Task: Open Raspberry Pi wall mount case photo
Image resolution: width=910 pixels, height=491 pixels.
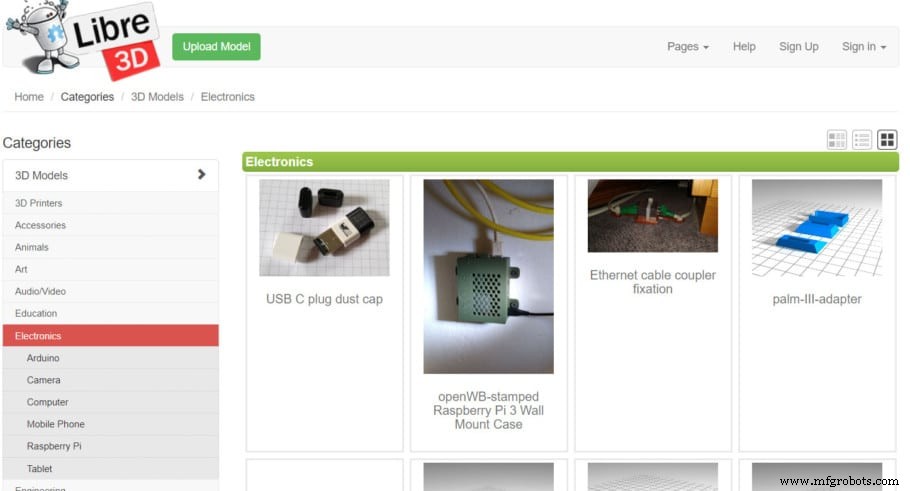Action: click(489, 276)
